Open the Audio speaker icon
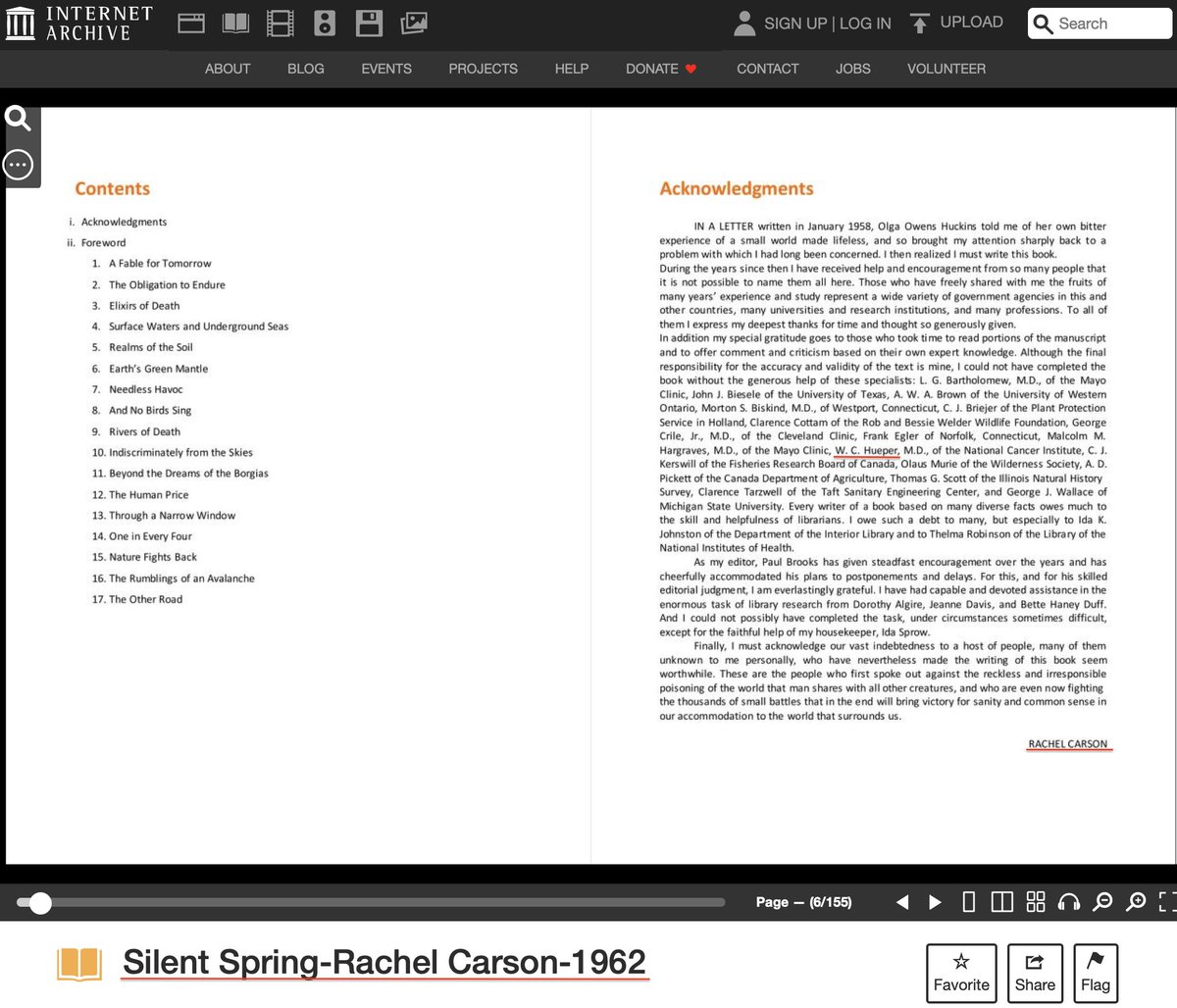Viewport: 1177px width, 1008px height. [x=325, y=23]
